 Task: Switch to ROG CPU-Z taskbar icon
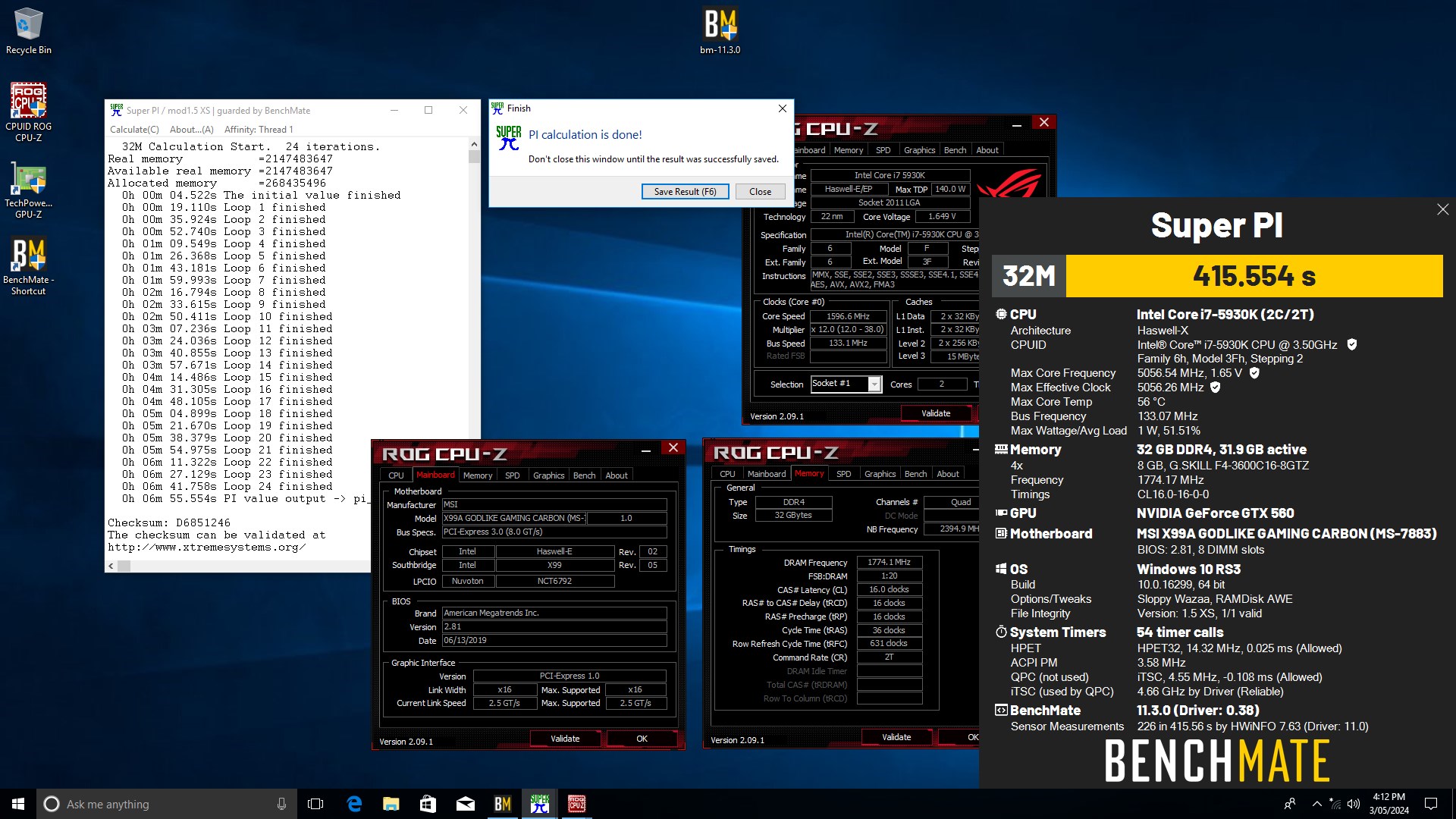pos(576,804)
